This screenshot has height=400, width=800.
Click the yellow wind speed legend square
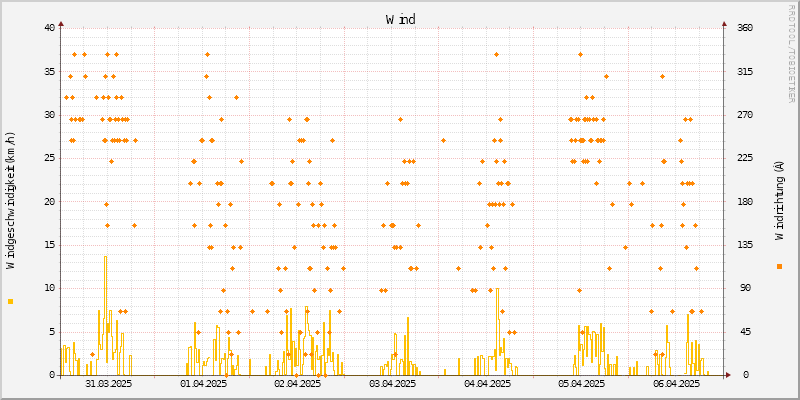click(11, 301)
